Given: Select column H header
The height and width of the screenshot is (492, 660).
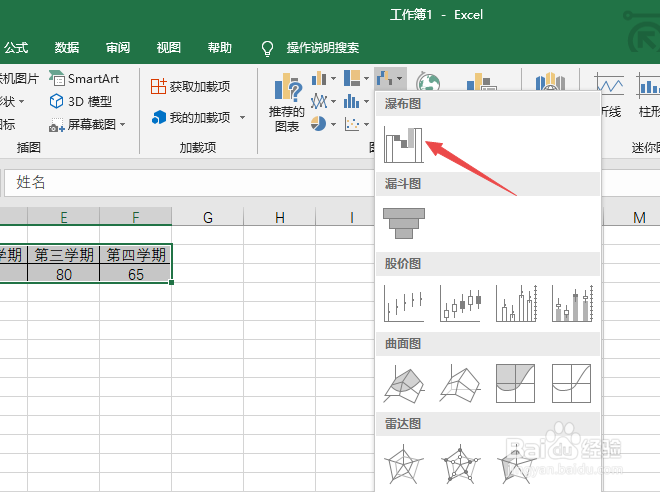Looking at the screenshot, I should point(279,217).
